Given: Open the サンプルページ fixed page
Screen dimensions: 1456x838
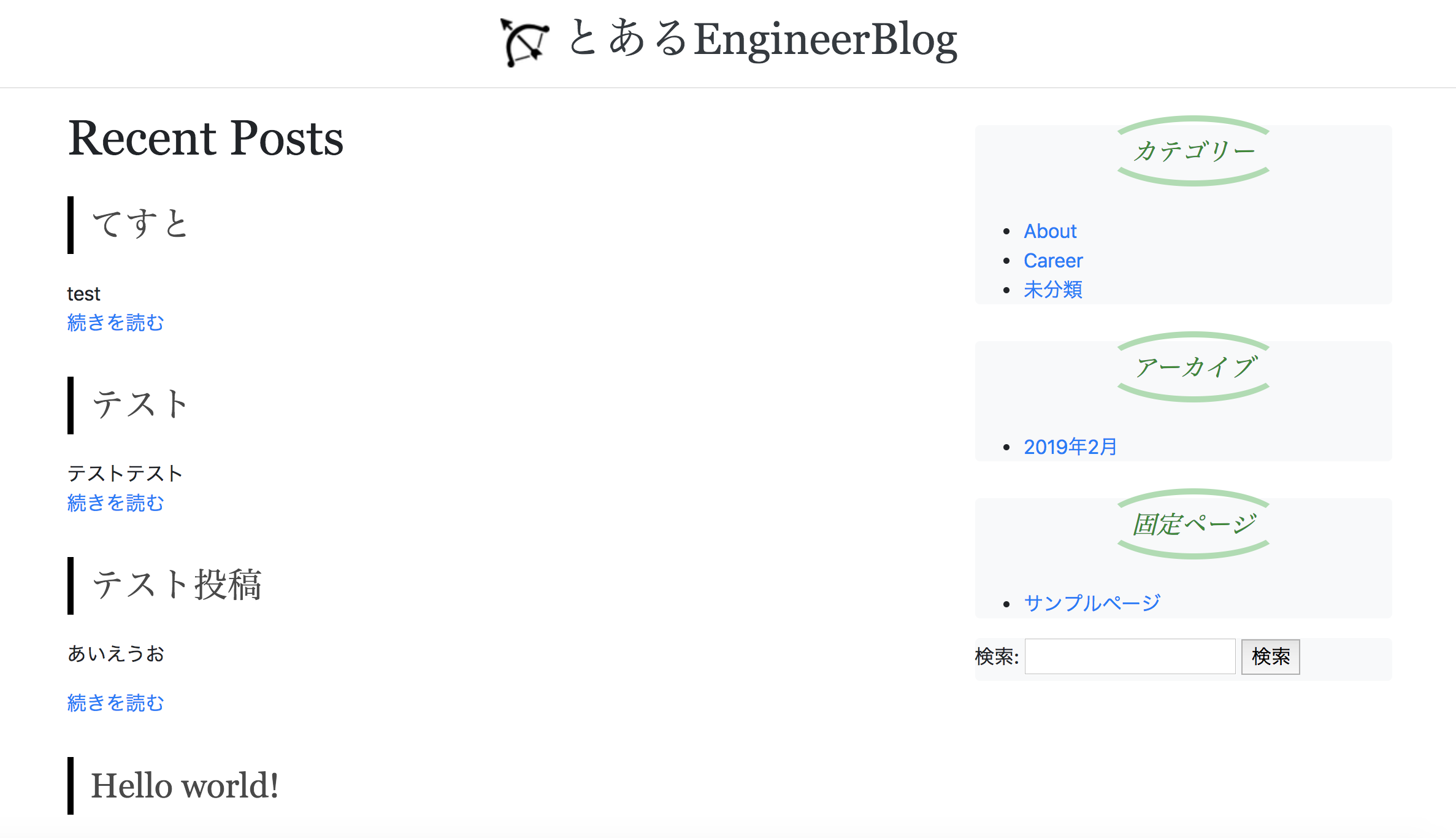Looking at the screenshot, I should pyautogui.click(x=1092, y=602).
